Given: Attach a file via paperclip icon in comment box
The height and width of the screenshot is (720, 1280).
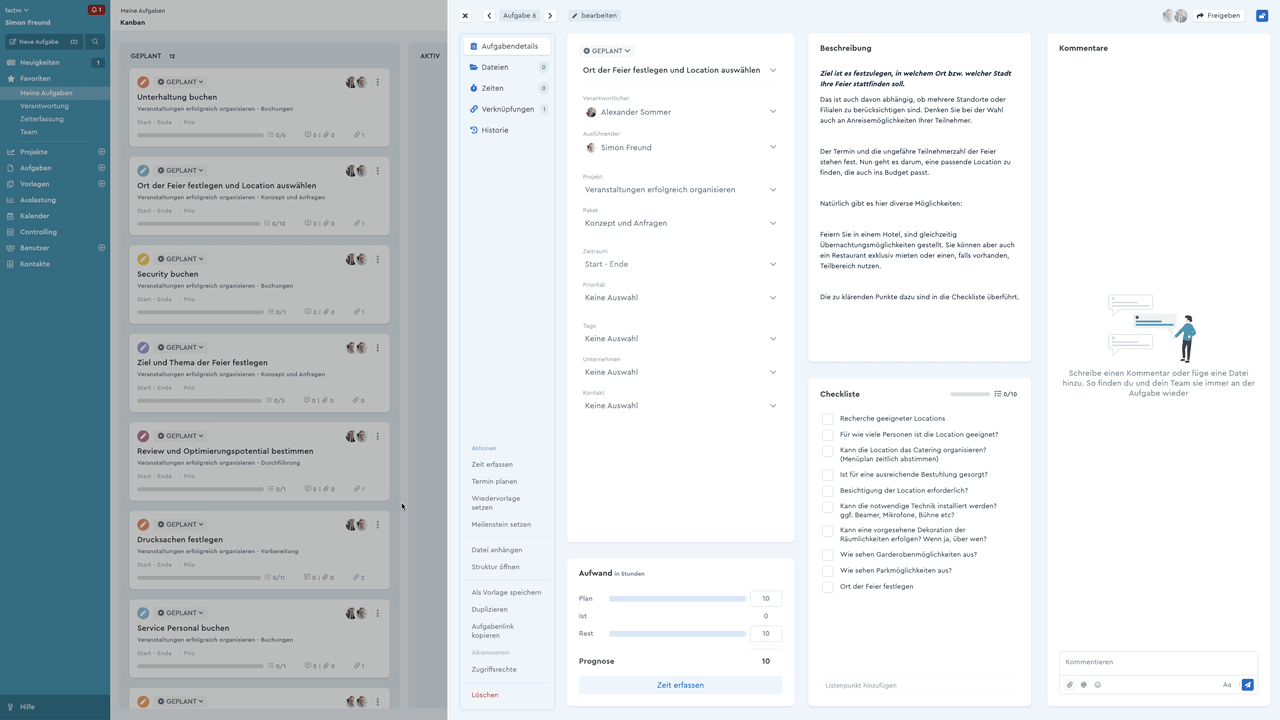Looking at the screenshot, I should 1069,685.
